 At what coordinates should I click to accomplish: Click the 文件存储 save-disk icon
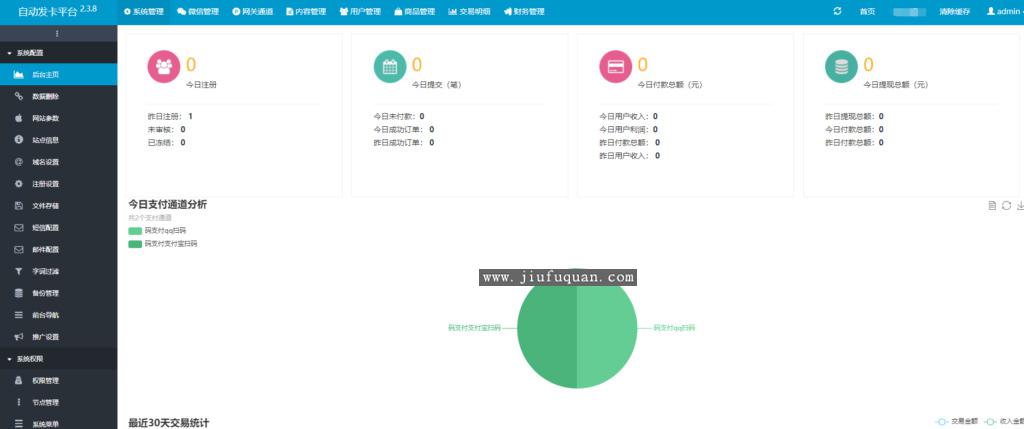tap(19, 206)
